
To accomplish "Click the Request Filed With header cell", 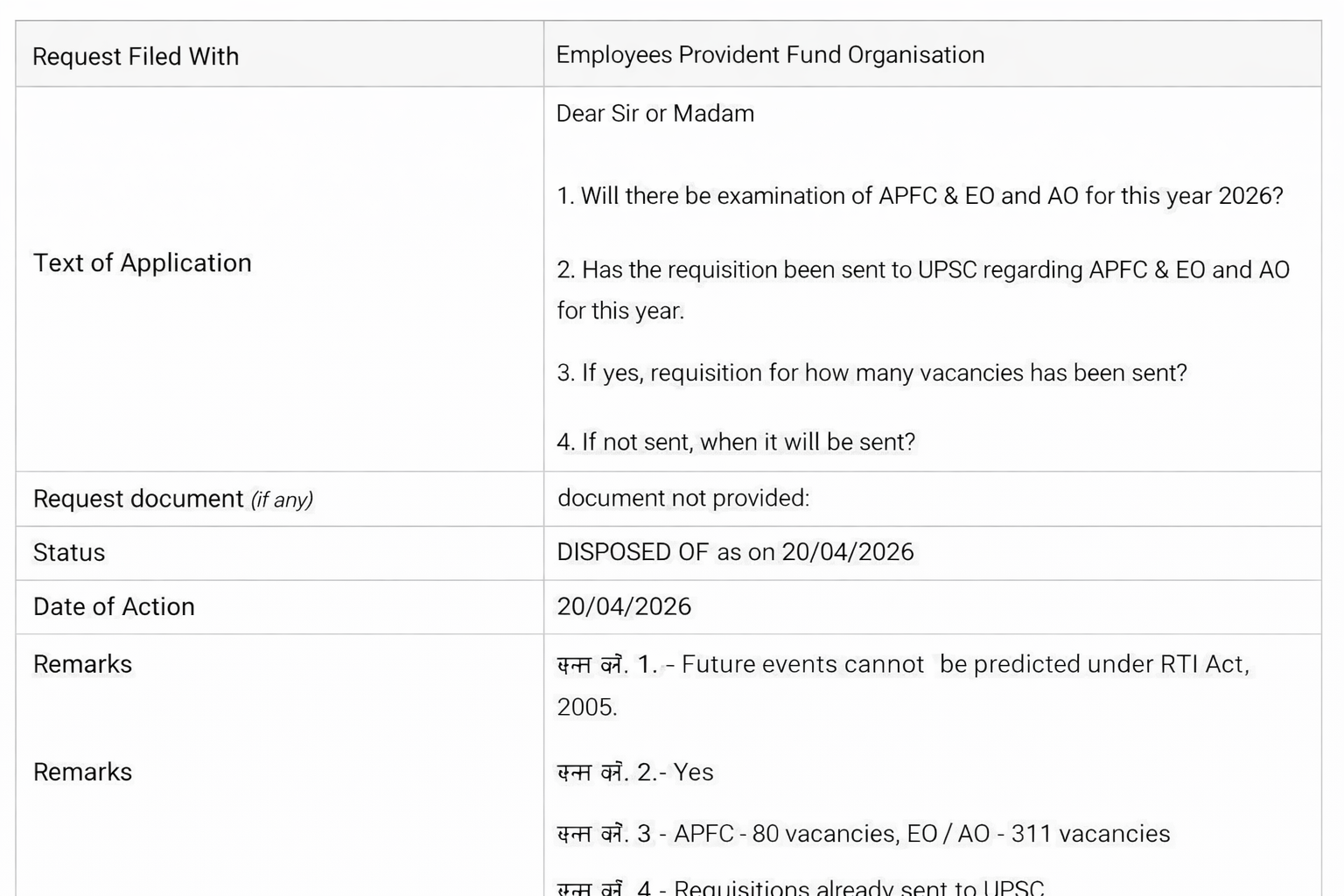I will (134, 55).
